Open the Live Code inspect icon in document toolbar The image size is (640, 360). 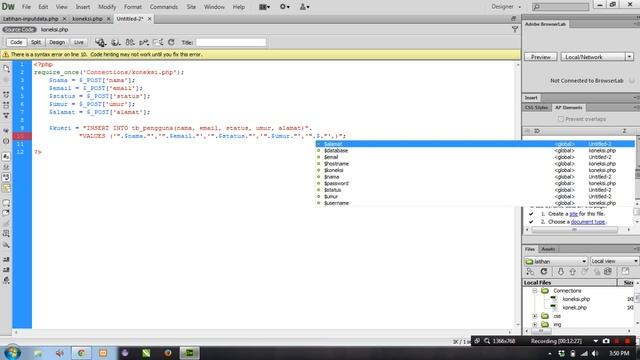pyautogui.click(x=101, y=42)
